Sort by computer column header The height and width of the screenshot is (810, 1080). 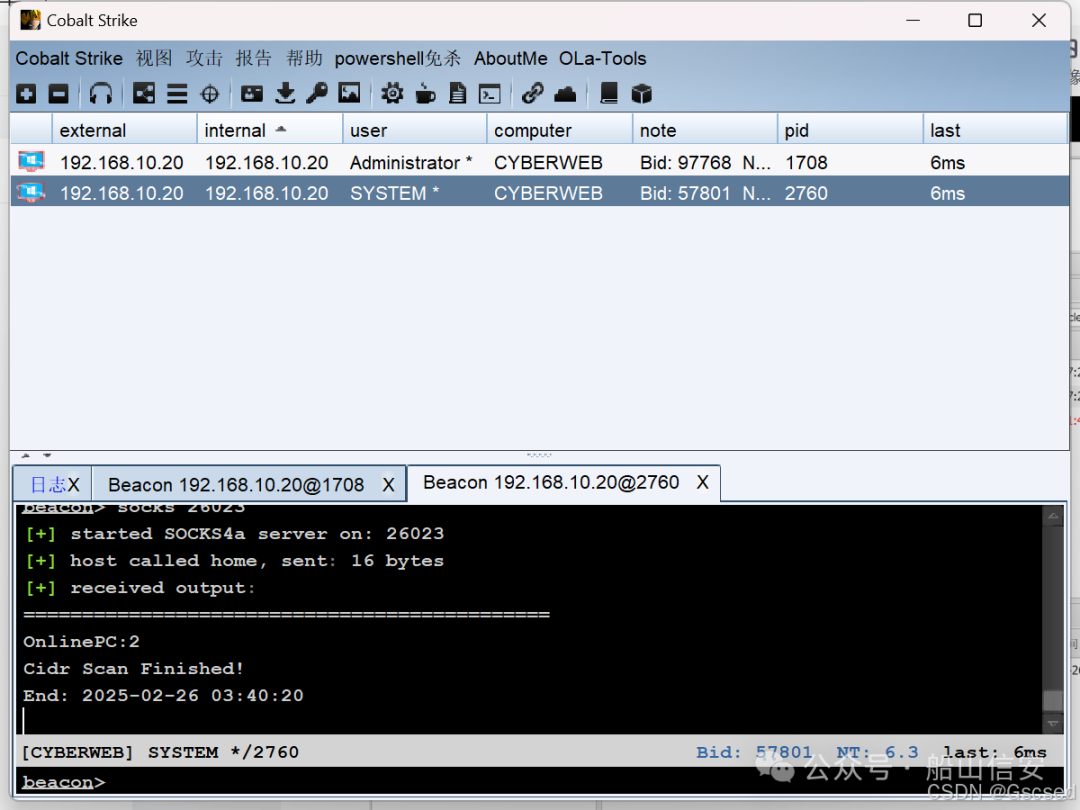pyautogui.click(x=560, y=130)
